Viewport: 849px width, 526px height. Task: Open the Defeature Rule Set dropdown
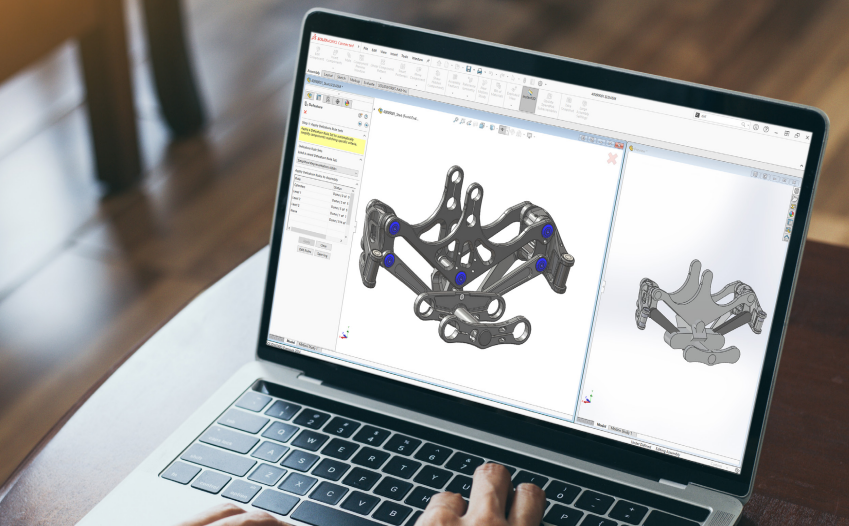[x=328, y=167]
